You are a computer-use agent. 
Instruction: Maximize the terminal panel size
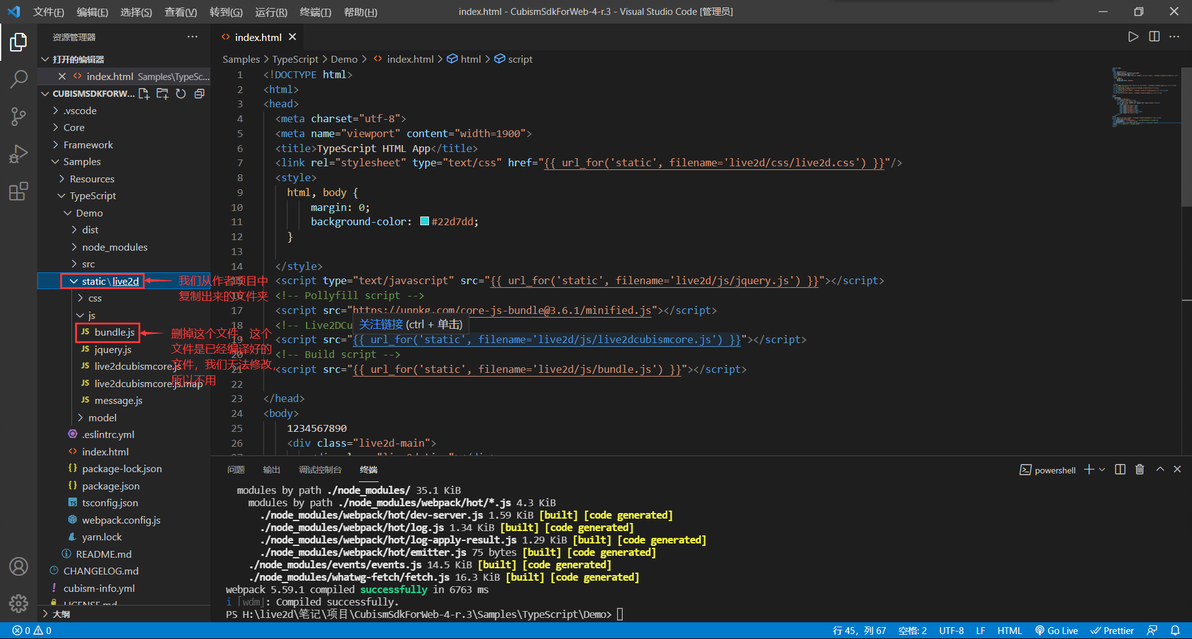1160,470
